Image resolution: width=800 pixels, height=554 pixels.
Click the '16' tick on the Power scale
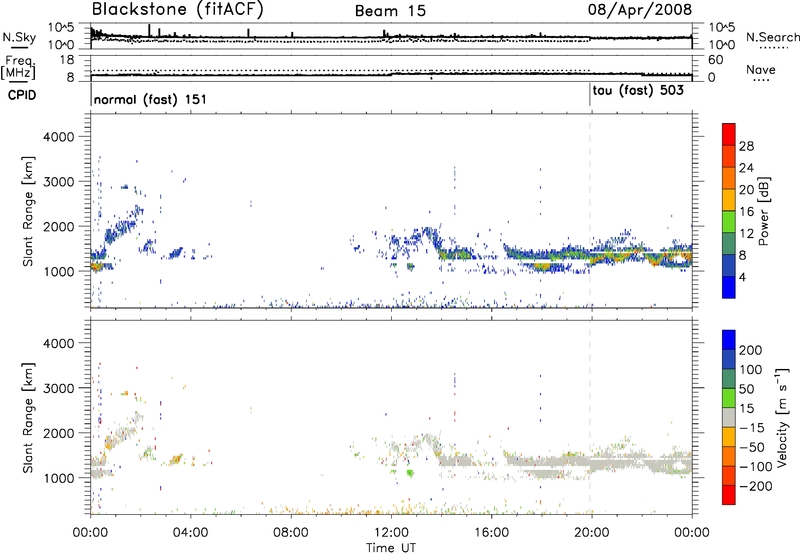coord(746,212)
